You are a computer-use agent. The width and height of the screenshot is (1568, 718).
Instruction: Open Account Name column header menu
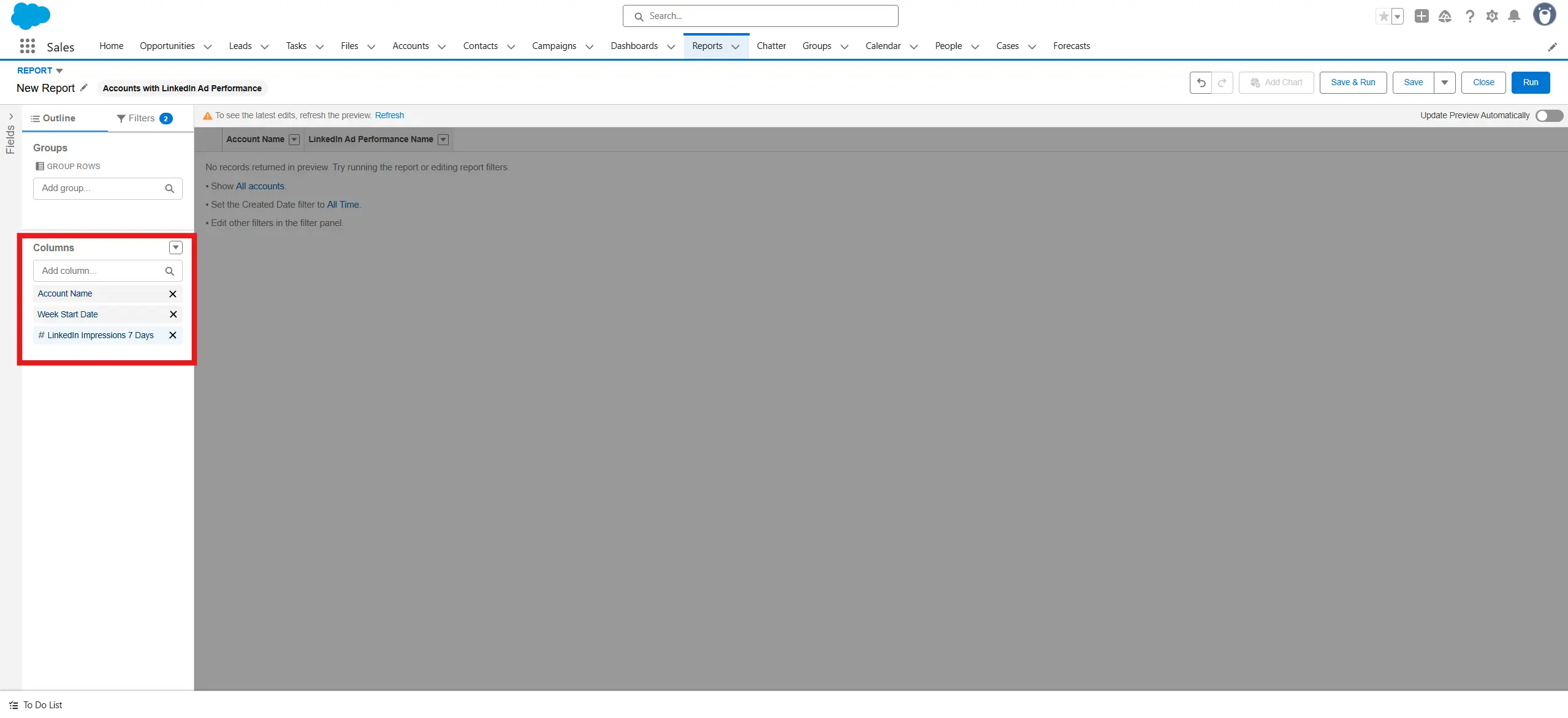point(294,140)
